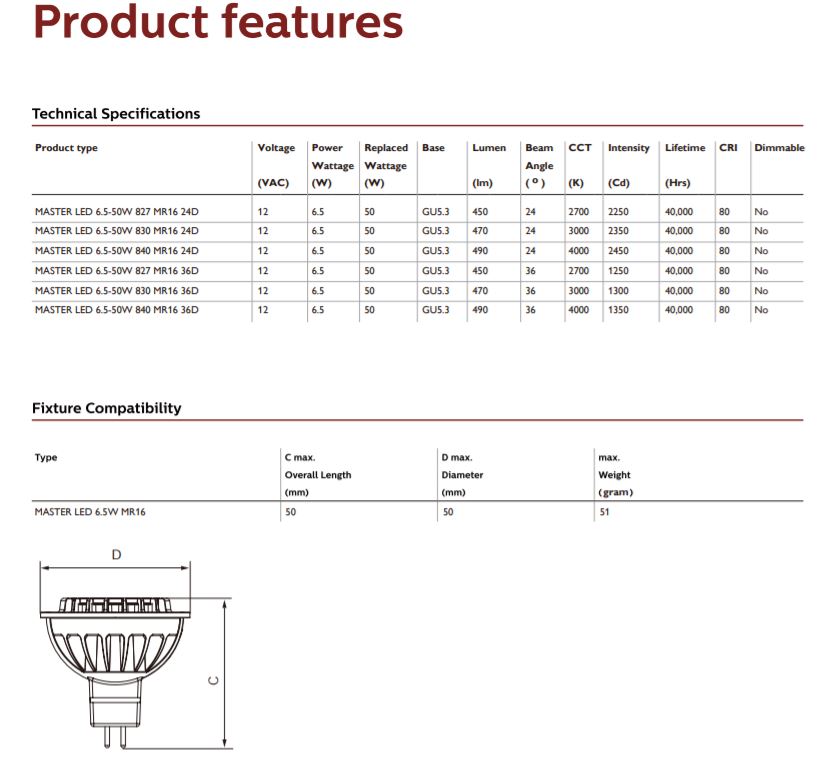Select the 'Fixture Compatibility' section title
This screenshot has height=758, width=824.
107,408
